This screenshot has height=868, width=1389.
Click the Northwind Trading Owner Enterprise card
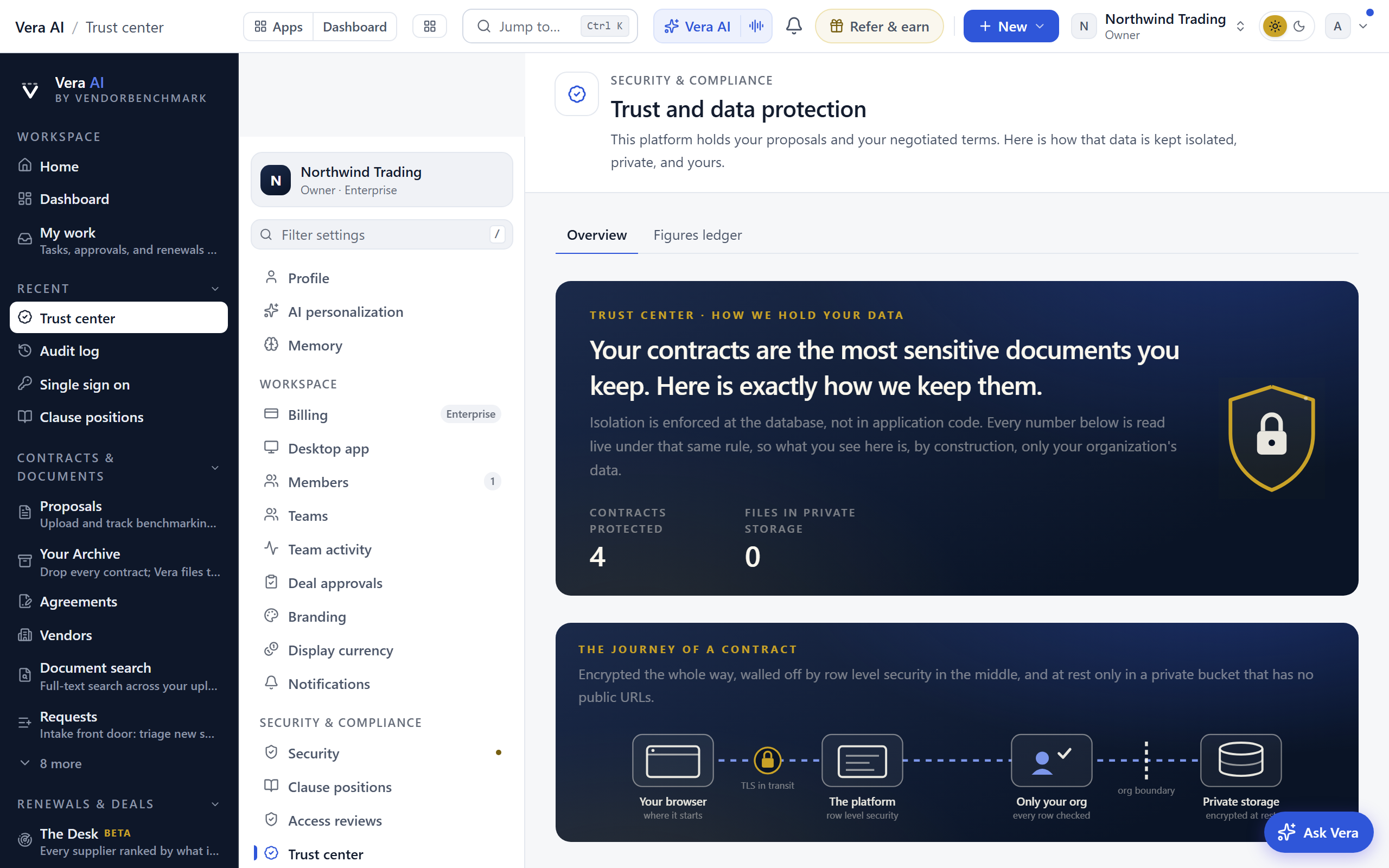381,180
